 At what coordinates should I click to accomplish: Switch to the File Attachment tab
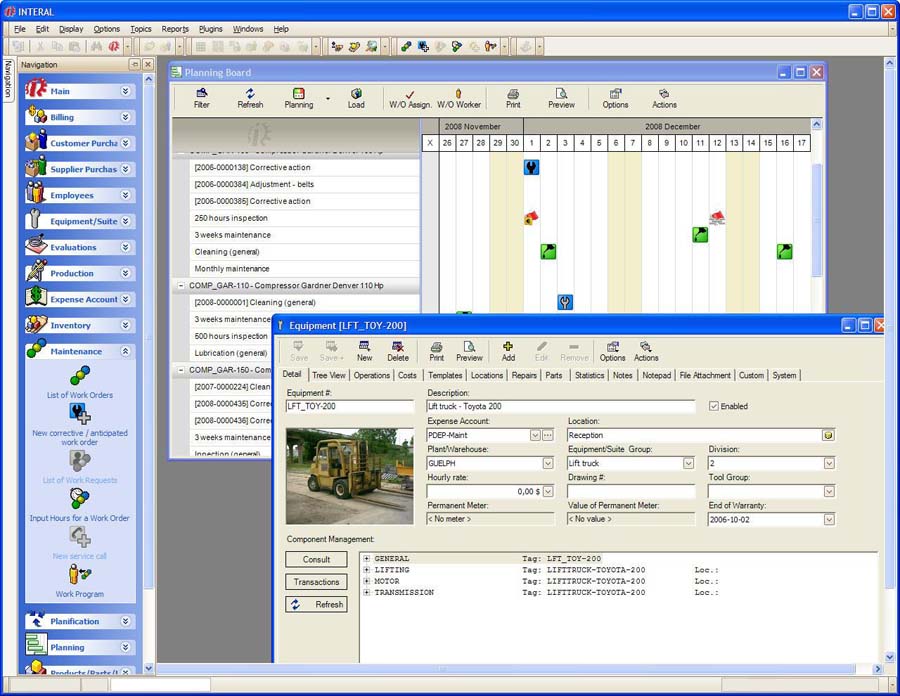(705, 375)
